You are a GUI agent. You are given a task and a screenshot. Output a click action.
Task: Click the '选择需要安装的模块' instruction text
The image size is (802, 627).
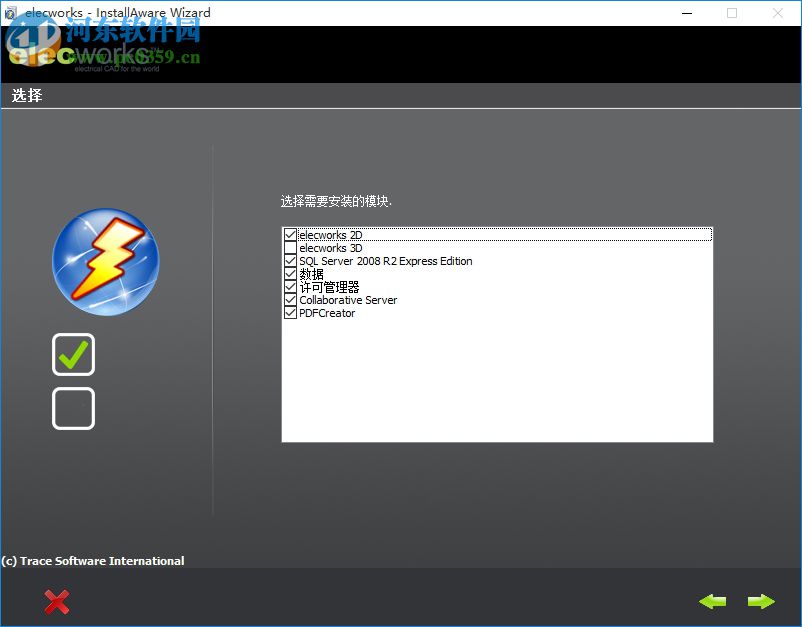[336, 201]
